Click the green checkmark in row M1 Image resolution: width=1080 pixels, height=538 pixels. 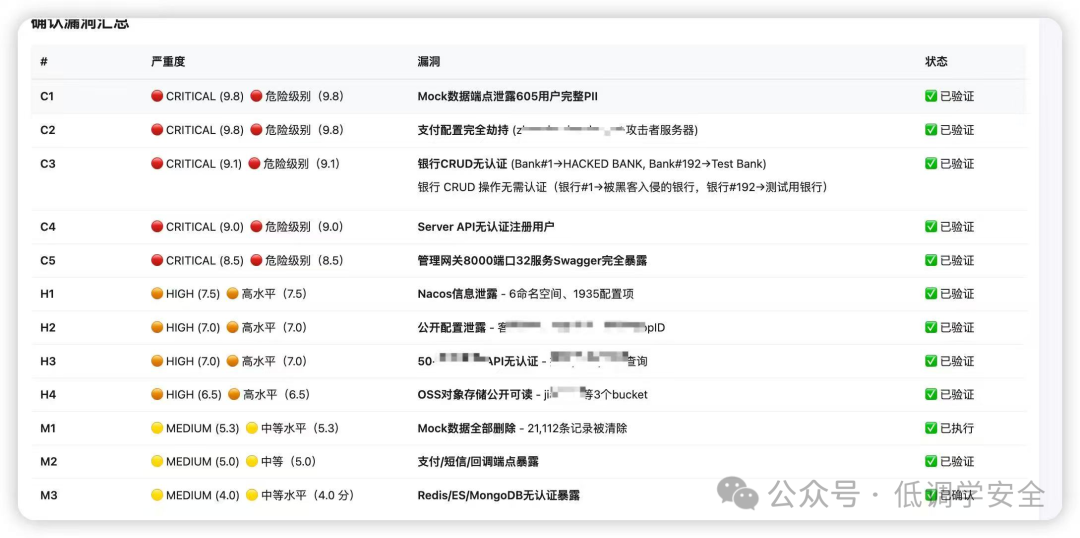pos(931,428)
